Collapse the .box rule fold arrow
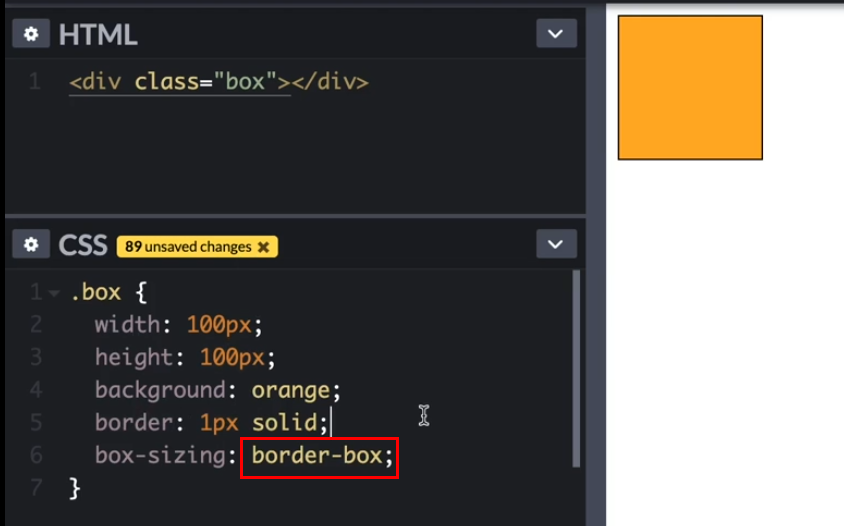The image size is (844, 526). point(54,293)
